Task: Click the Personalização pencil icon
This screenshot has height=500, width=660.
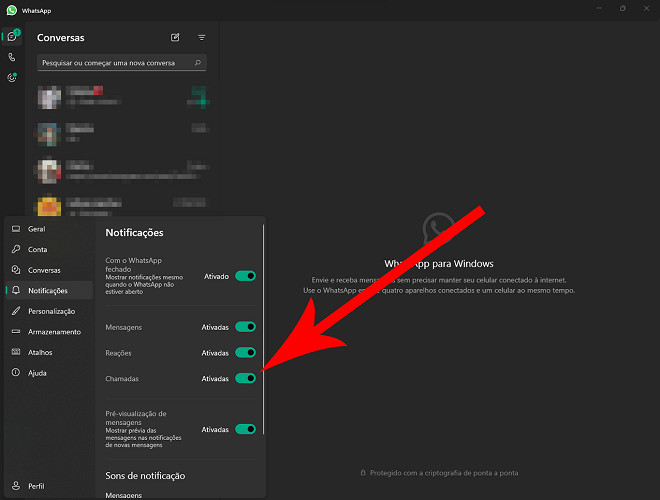Action: tap(16, 311)
